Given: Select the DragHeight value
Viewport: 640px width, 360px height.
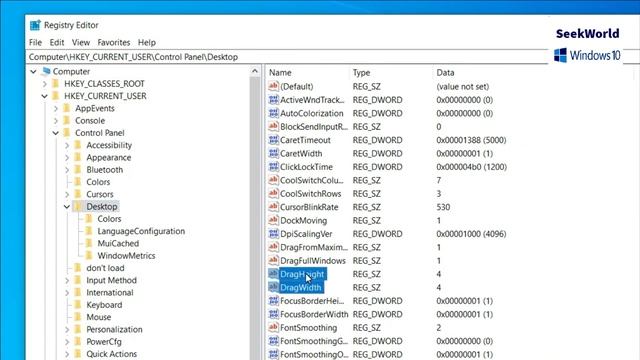Looking at the screenshot, I should (x=302, y=274).
